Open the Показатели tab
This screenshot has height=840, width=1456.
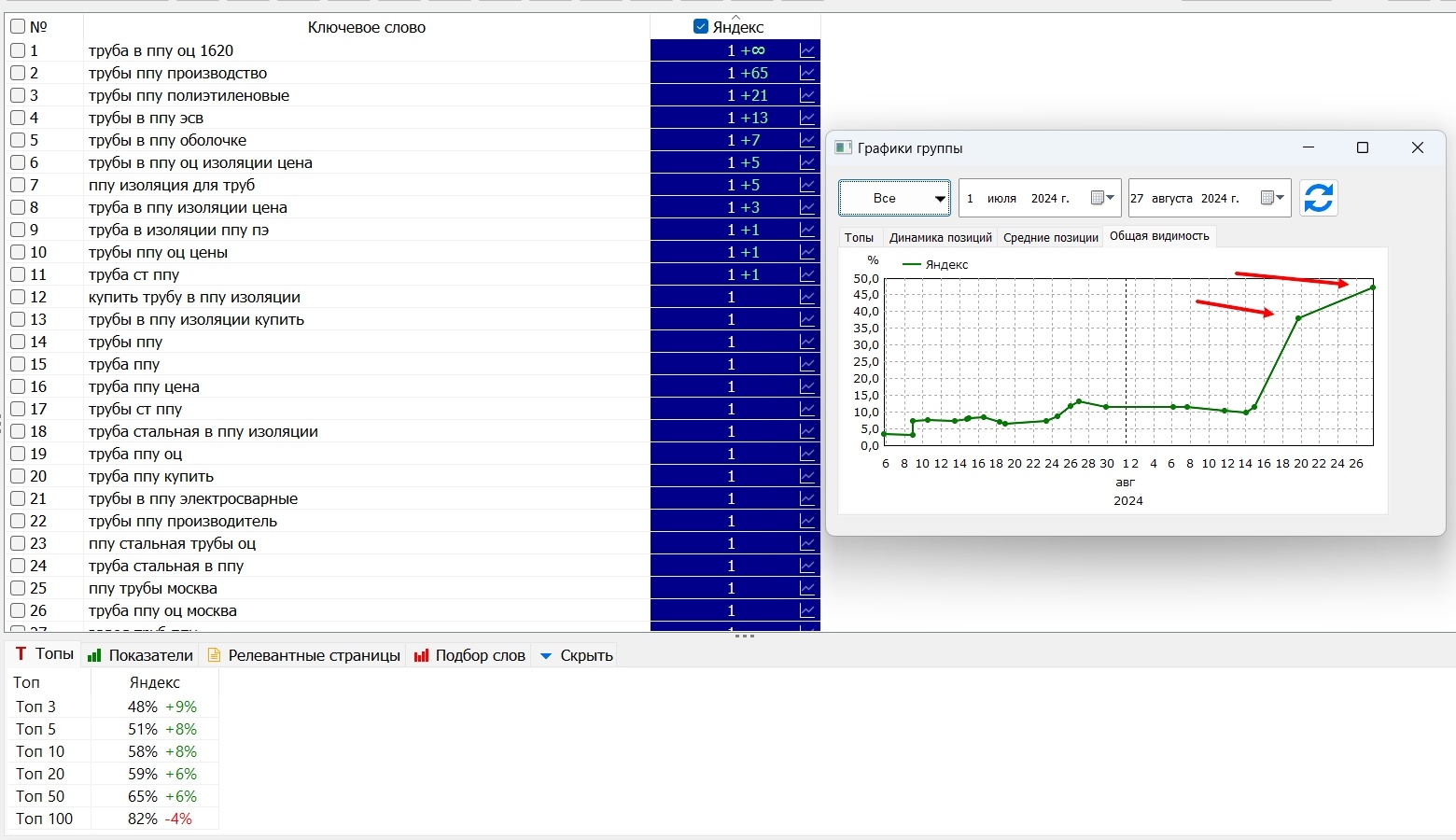[x=140, y=655]
